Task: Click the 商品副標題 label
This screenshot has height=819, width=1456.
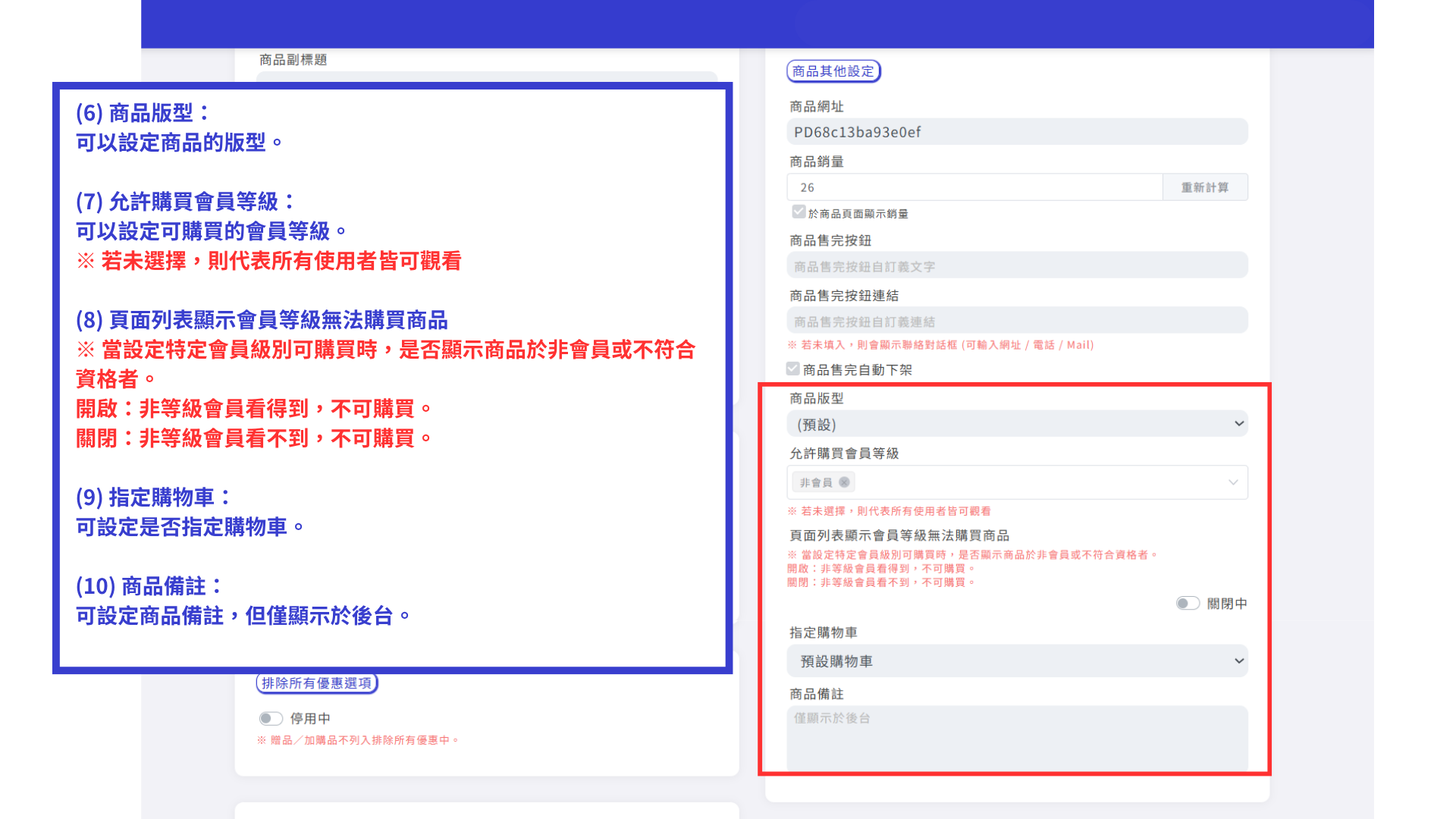Action: pos(293,60)
